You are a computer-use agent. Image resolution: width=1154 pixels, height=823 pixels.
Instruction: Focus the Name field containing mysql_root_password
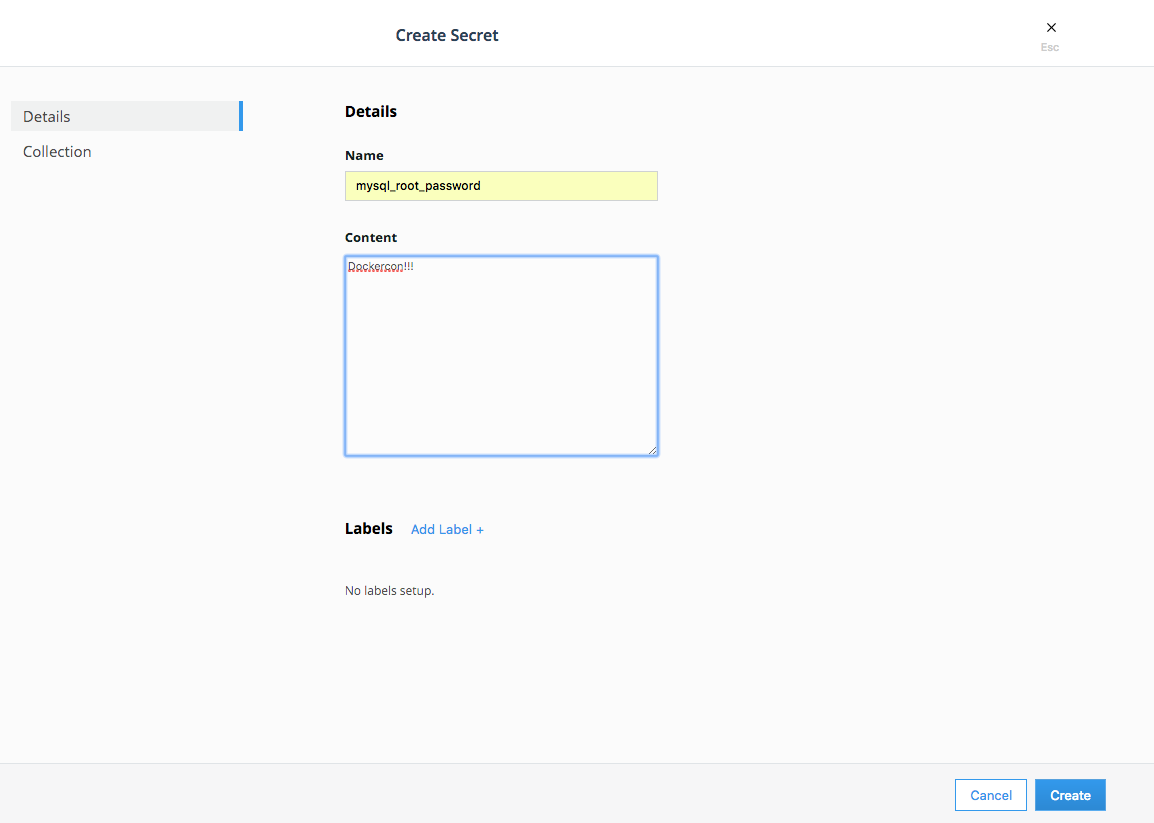501,186
